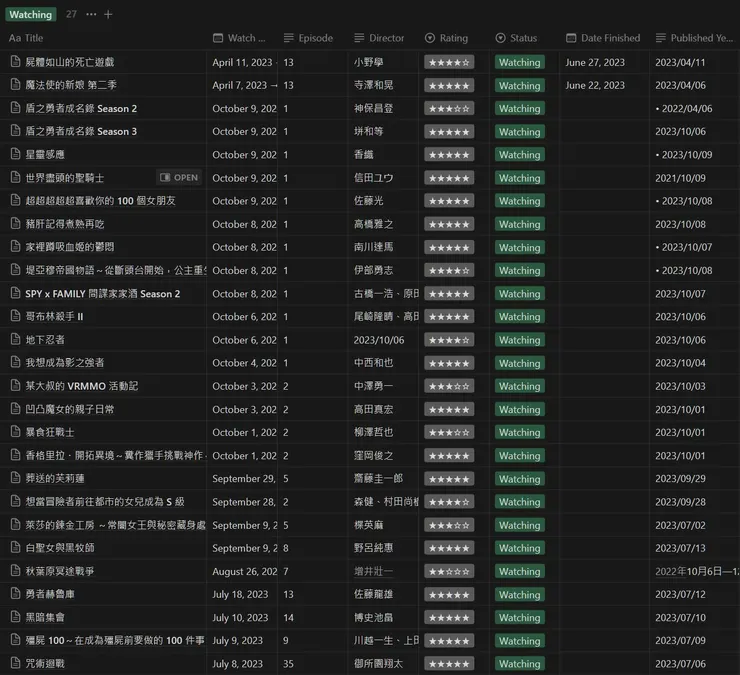
Task: Click page icon of 葬送的芙莉蓮
Action: pos(16,478)
